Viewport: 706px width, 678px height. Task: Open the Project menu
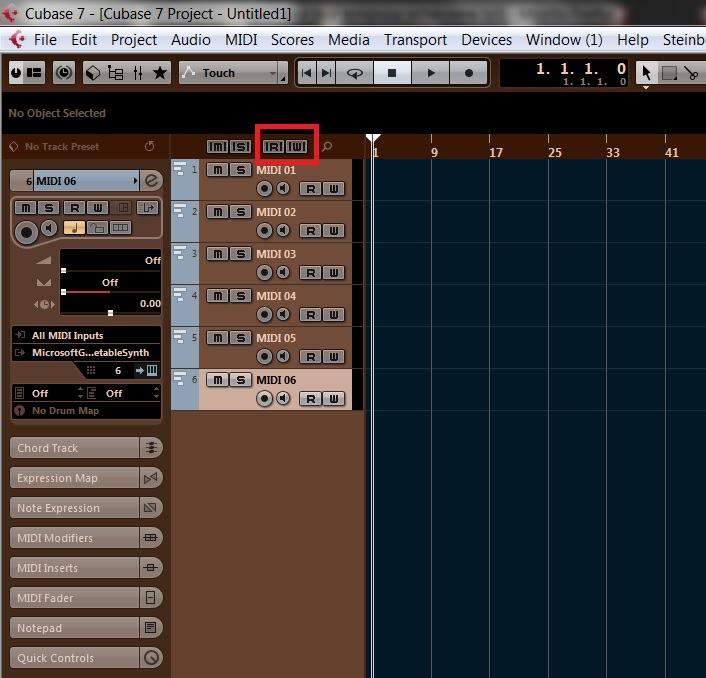[134, 40]
